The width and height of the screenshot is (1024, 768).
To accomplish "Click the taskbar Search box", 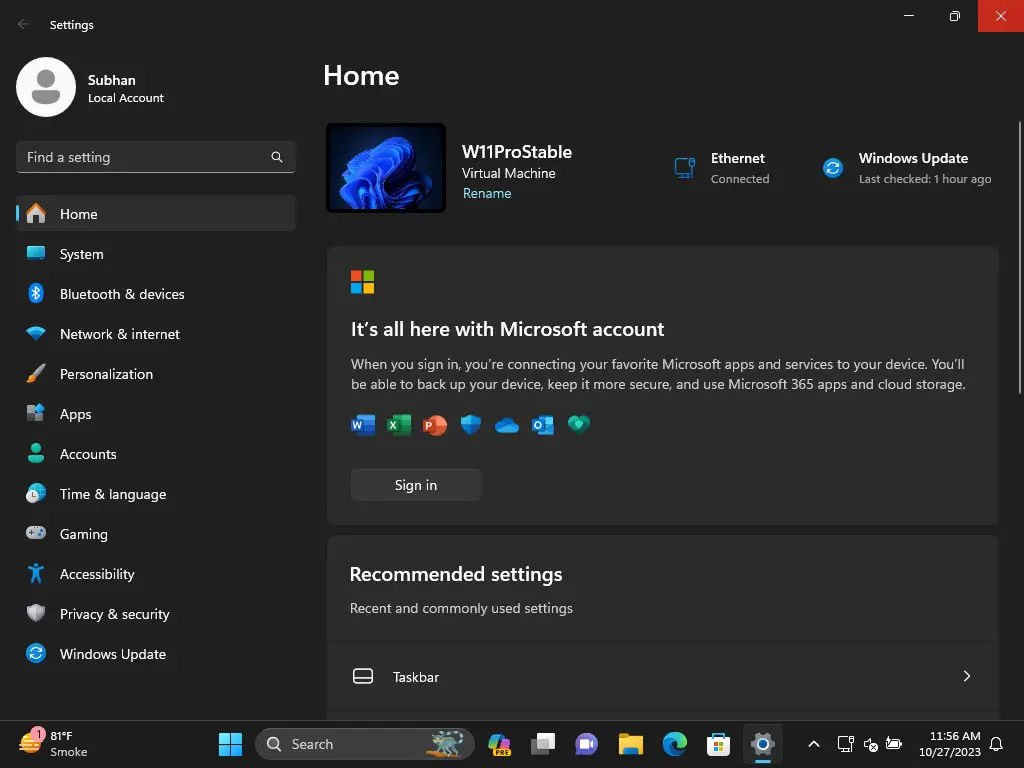I will [x=365, y=744].
